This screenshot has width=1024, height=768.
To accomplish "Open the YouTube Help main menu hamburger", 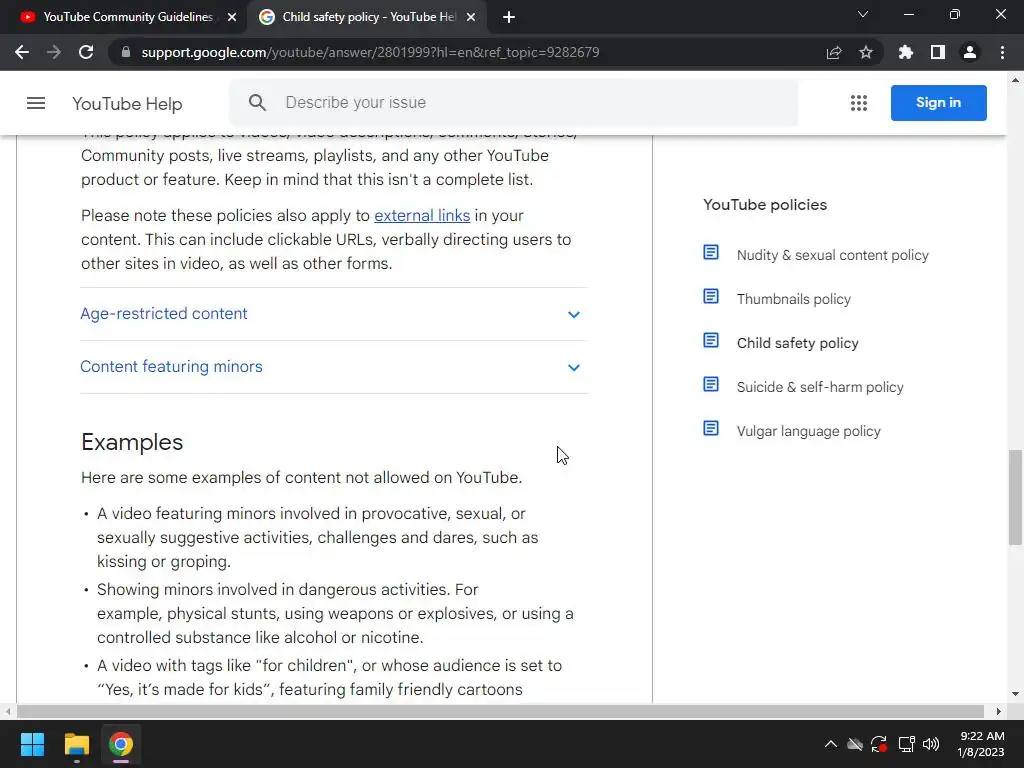I will (x=36, y=103).
